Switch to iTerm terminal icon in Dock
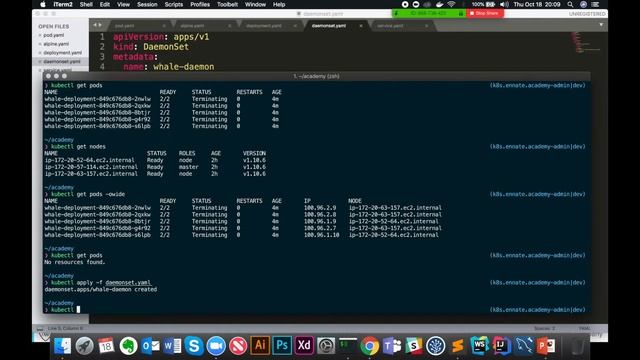Viewport: 640px width, 360px height. click(348, 345)
